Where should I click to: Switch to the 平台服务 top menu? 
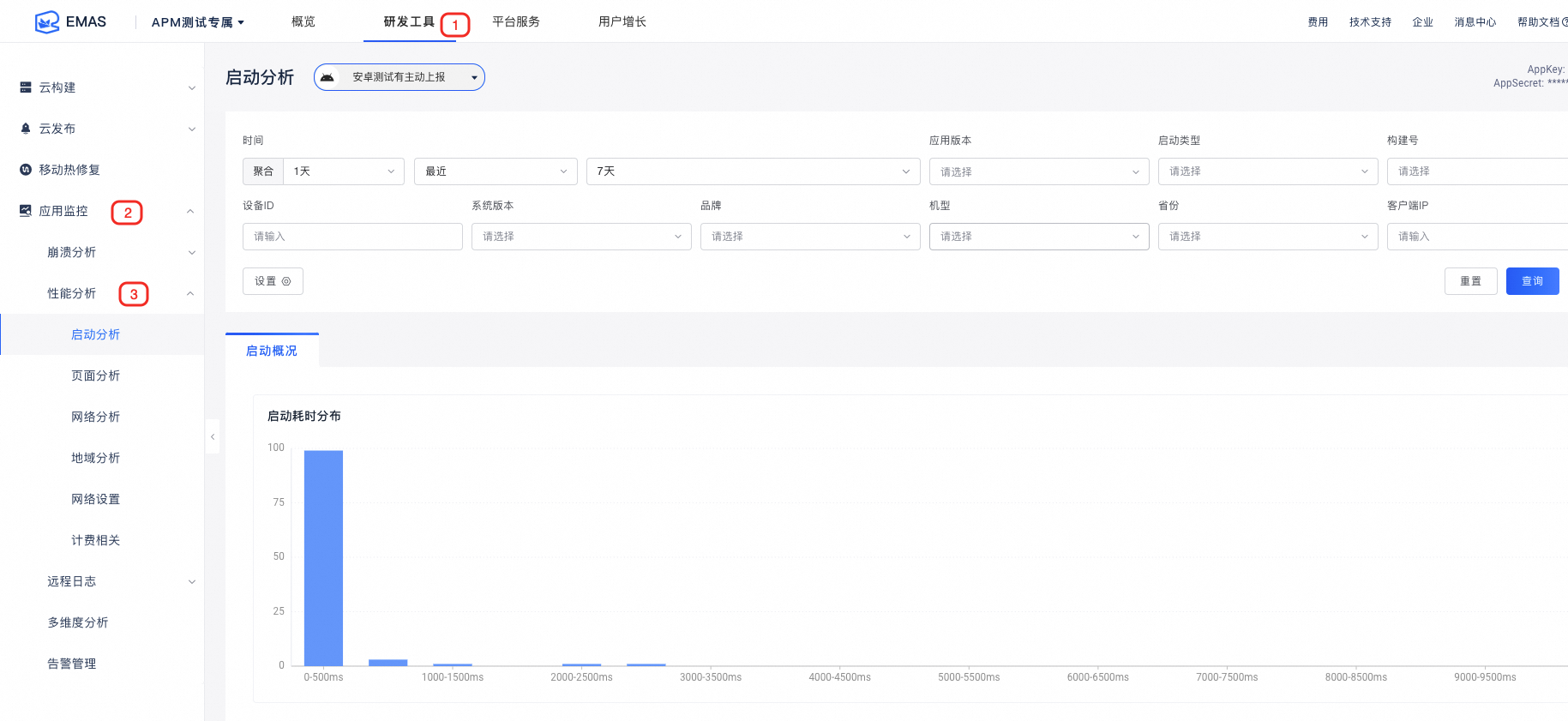tap(516, 21)
